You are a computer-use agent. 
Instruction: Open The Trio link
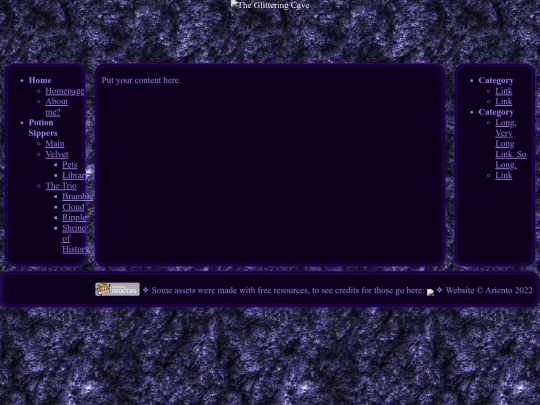(61, 186)
